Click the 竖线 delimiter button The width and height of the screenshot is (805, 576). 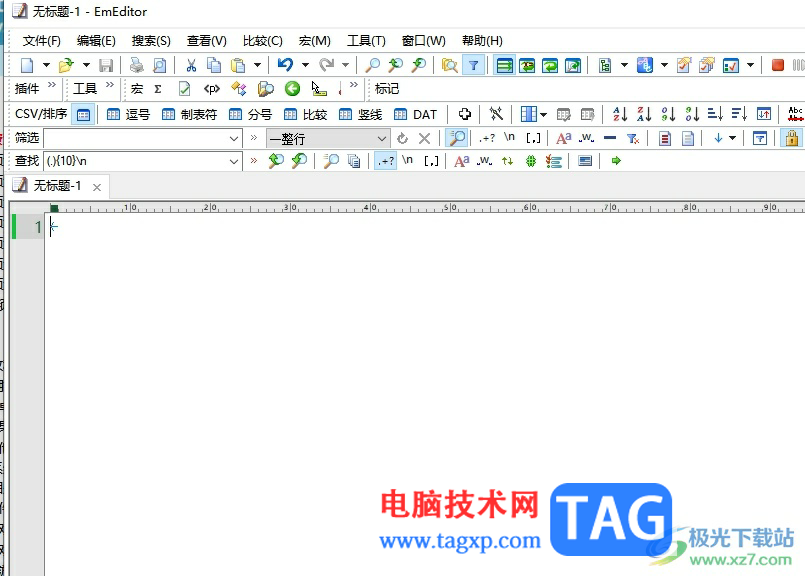click(360, 114)
